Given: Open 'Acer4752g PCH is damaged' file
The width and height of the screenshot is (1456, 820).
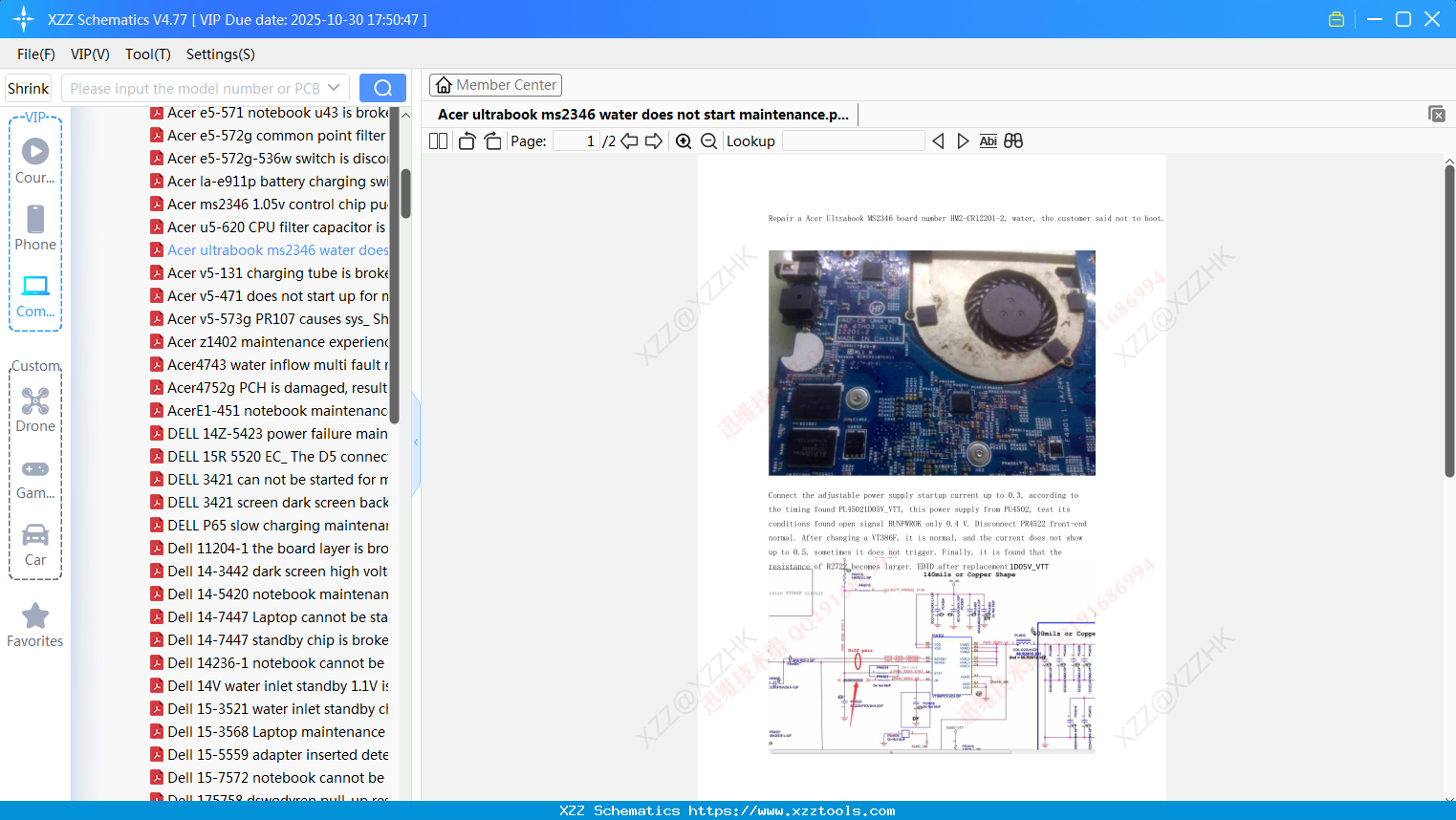Looking at the screenshot, I should pyautogui.click(x=270, y=388).
